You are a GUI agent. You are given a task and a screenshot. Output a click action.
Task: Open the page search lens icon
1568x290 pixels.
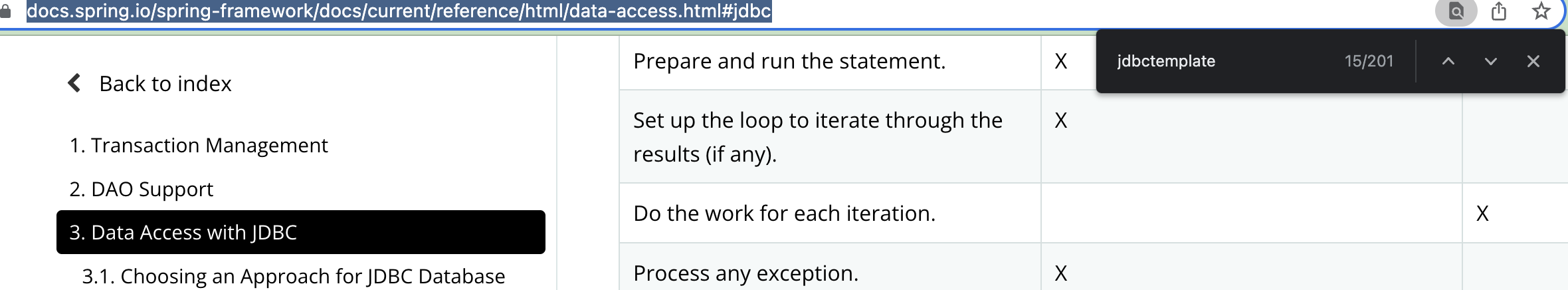(x=1456, y=12)
